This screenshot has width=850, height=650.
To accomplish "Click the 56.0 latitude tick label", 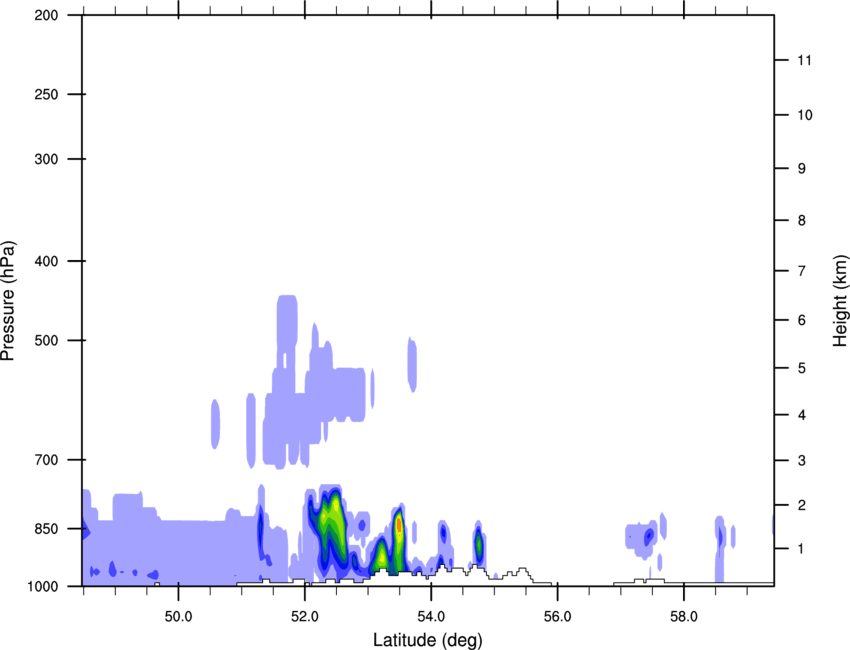I will (x=558, y=617).
